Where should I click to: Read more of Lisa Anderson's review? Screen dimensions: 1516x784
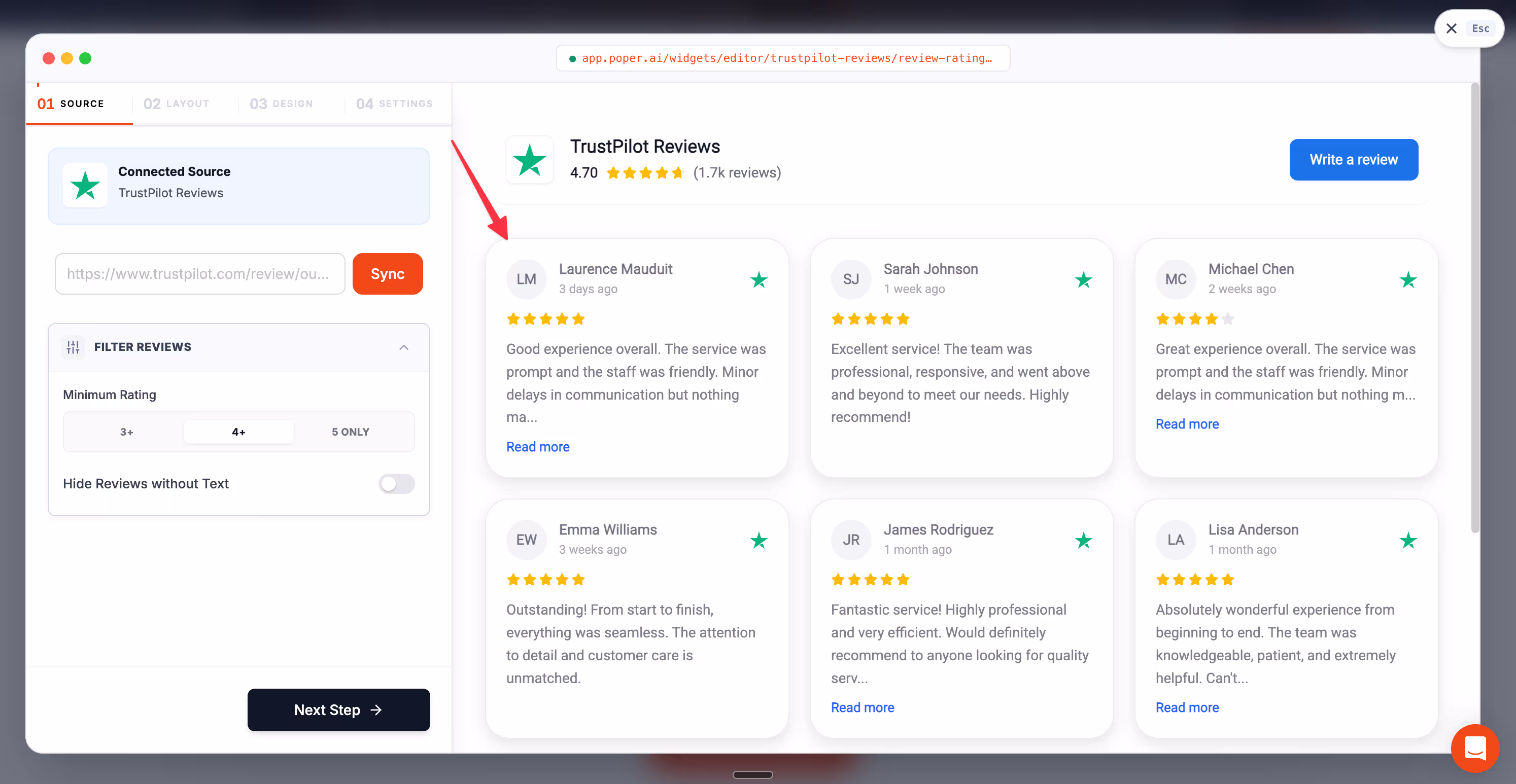(x=1187, y=707)
